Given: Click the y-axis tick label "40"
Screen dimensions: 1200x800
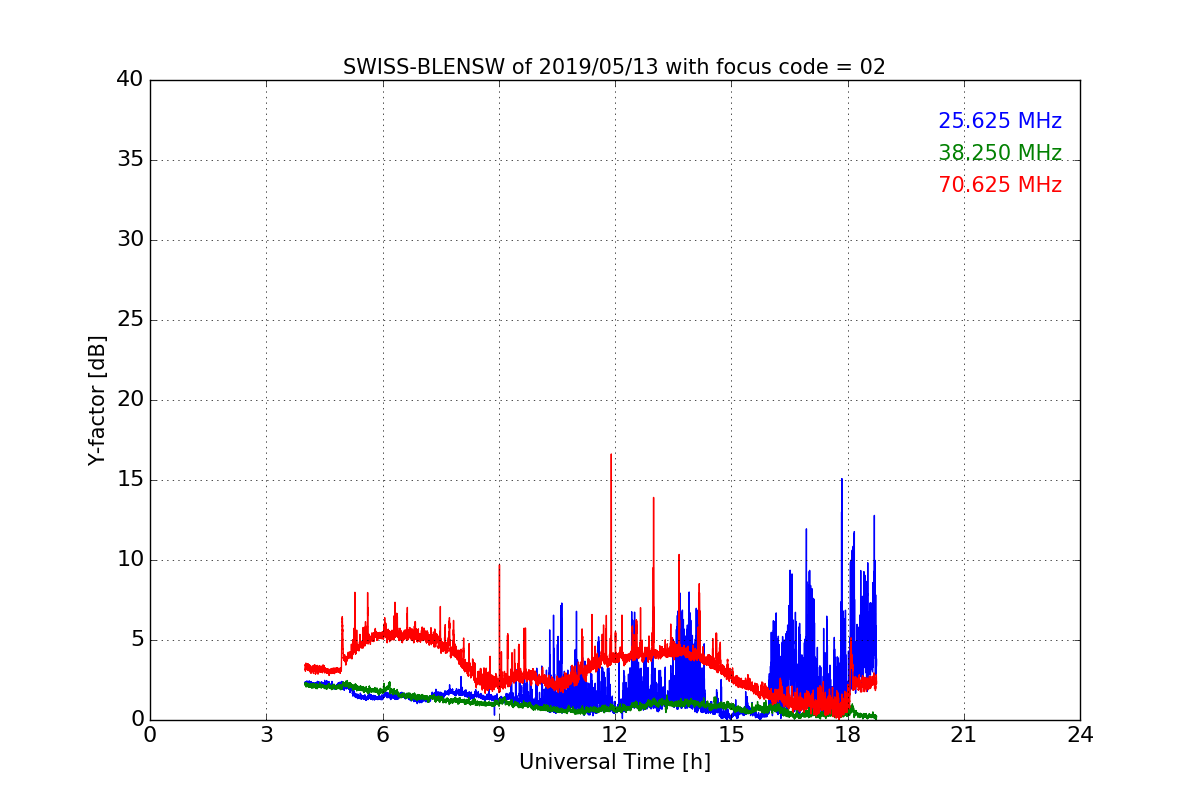Looking at the screenshot, I should pos(130,80).
